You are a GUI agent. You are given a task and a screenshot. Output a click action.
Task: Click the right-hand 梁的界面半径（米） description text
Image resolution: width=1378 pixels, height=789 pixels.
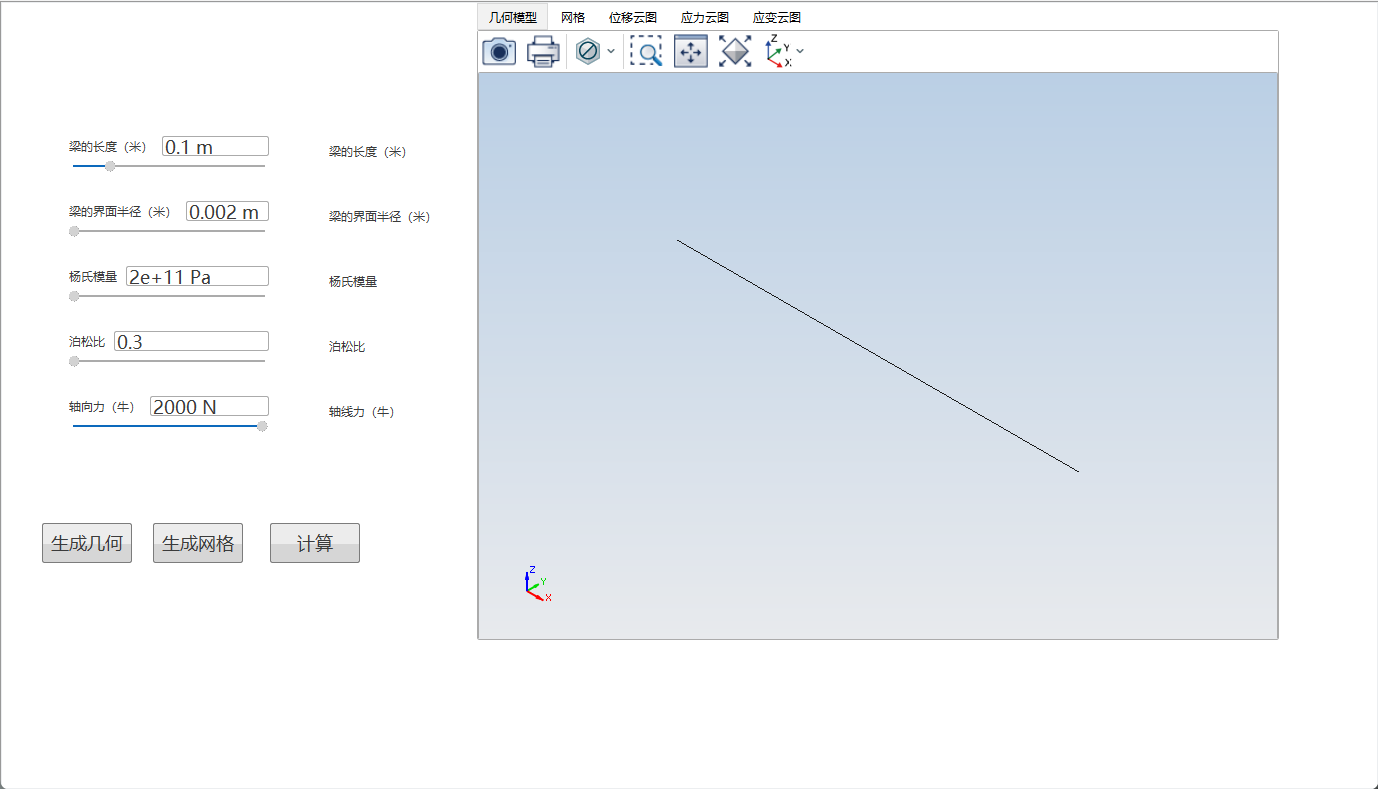380,217
